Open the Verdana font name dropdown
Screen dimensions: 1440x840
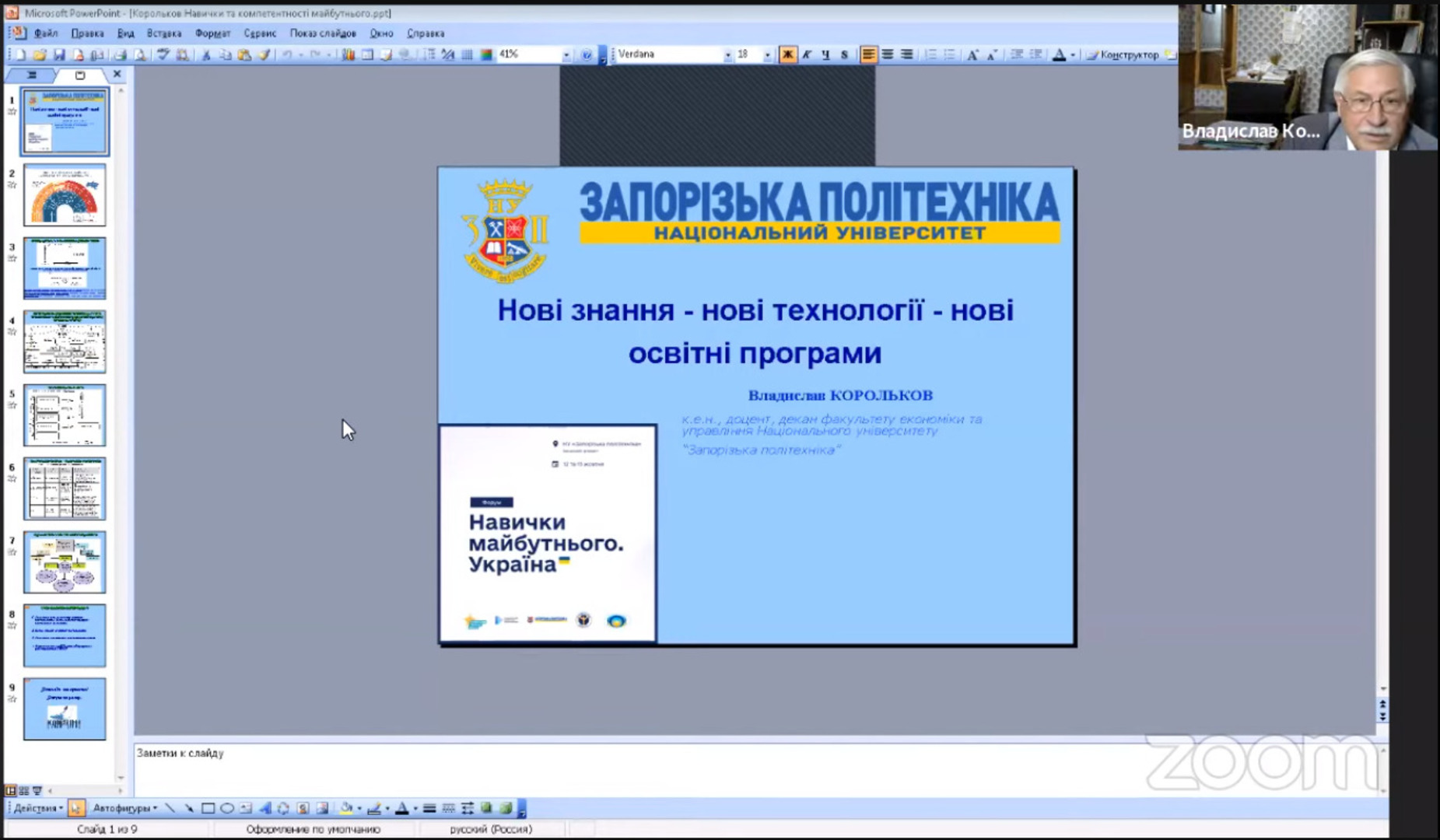coord(727,54)
